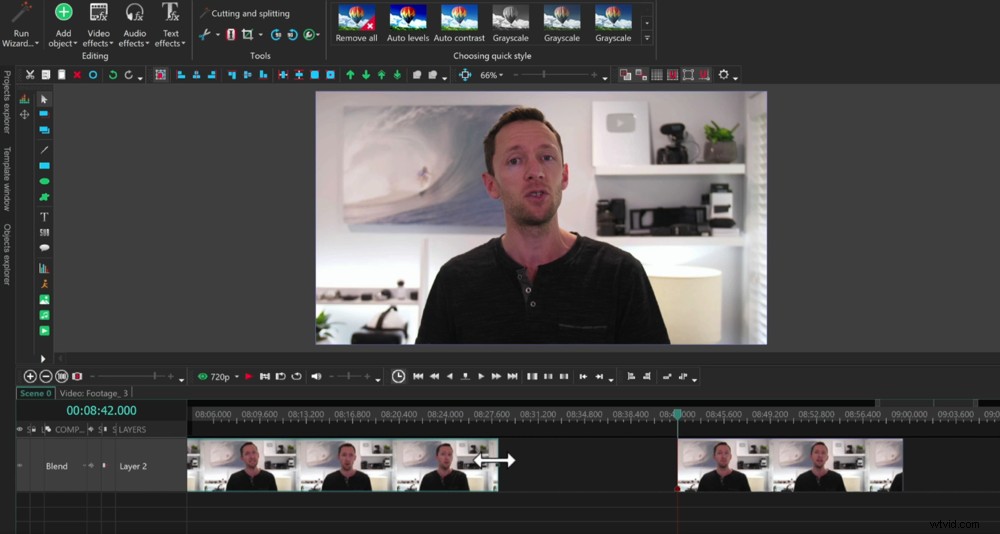Click the Crop tool icon
The height and width of the screenshot is (534, 1000).
[x=247, y=34]
